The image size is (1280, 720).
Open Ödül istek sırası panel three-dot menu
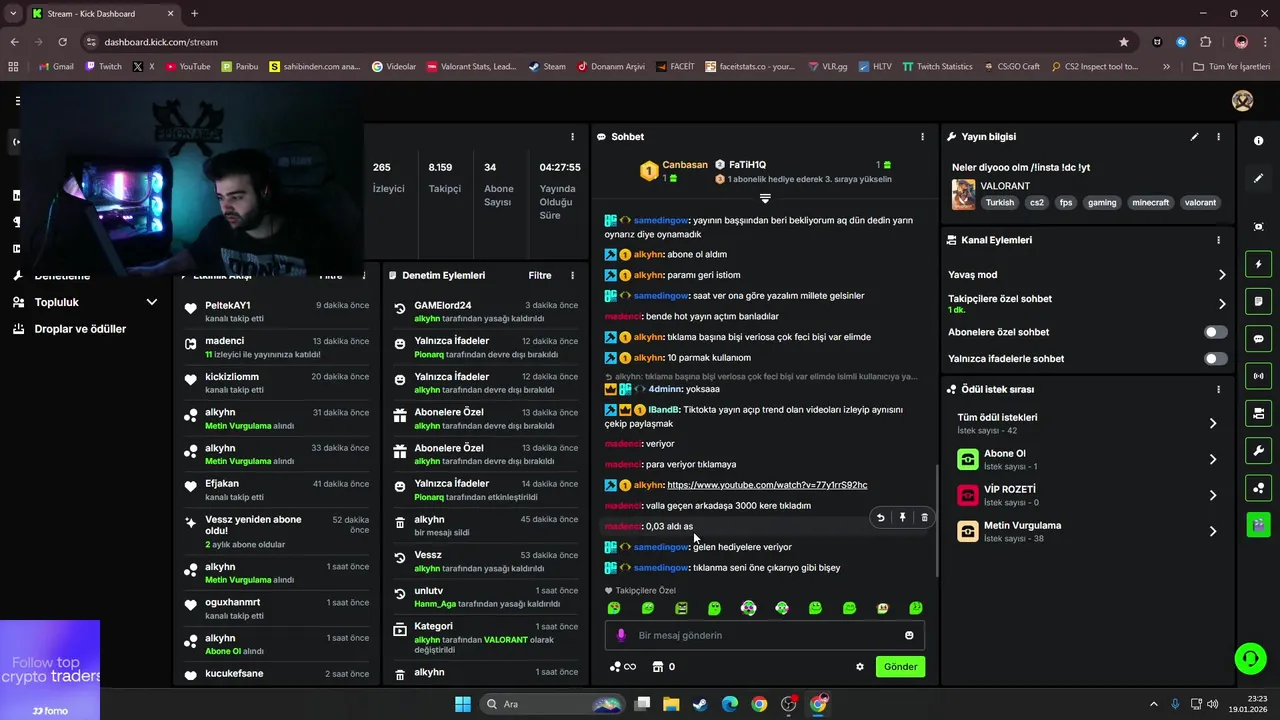click(x=1218, y=389)
